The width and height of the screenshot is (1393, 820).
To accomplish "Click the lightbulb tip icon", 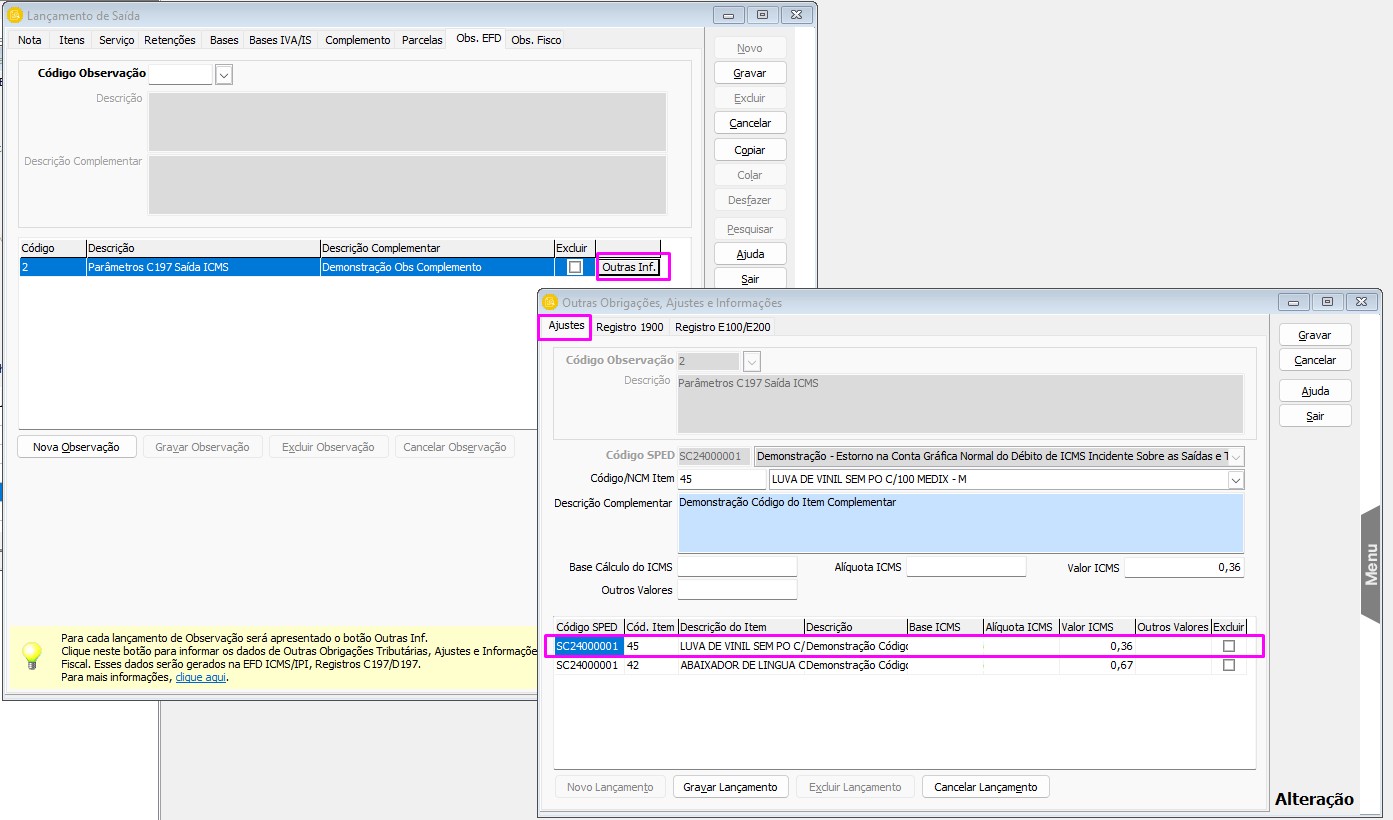I will [x=32, y=656].
